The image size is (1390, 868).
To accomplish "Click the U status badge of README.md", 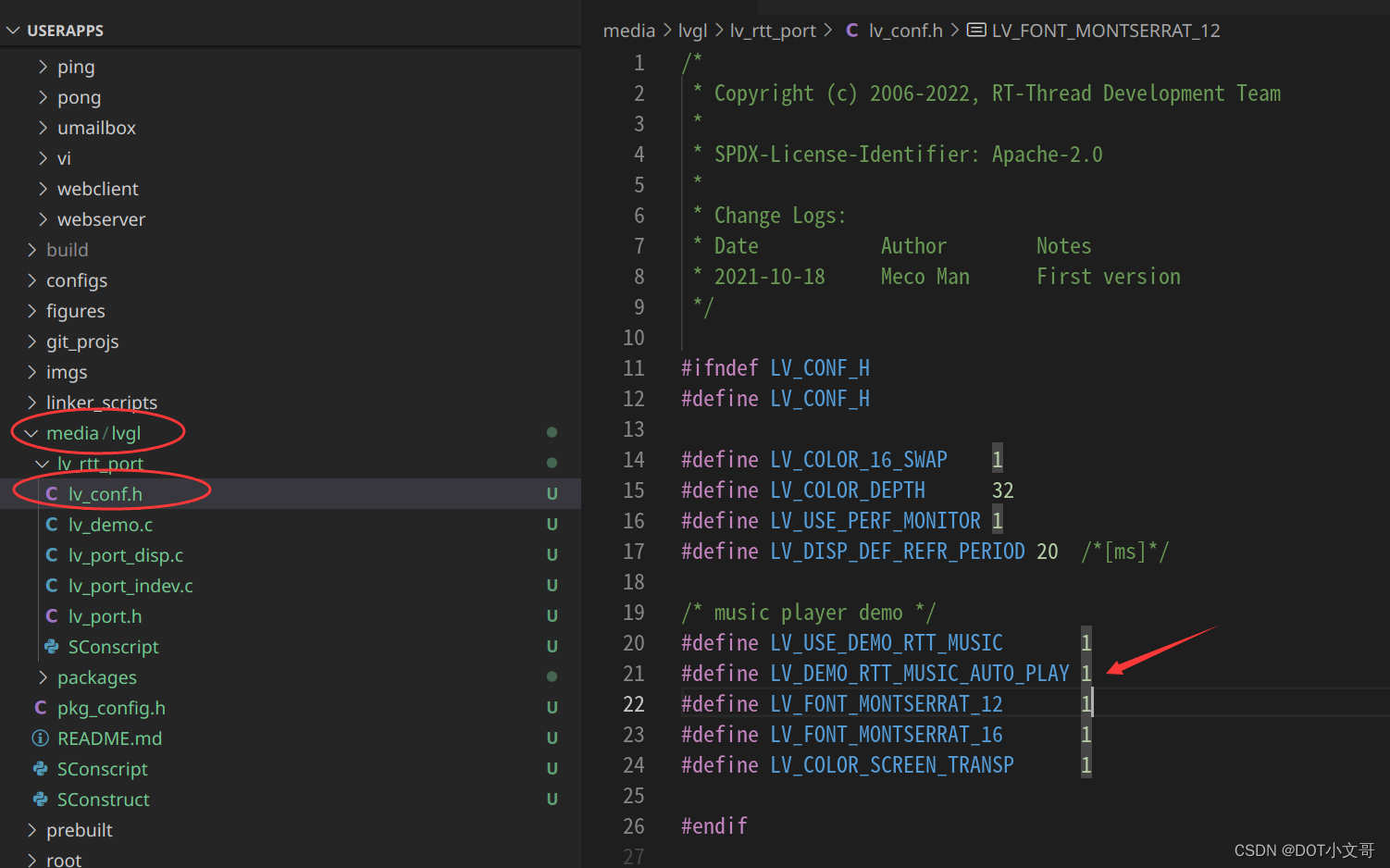I will point(552,738).
